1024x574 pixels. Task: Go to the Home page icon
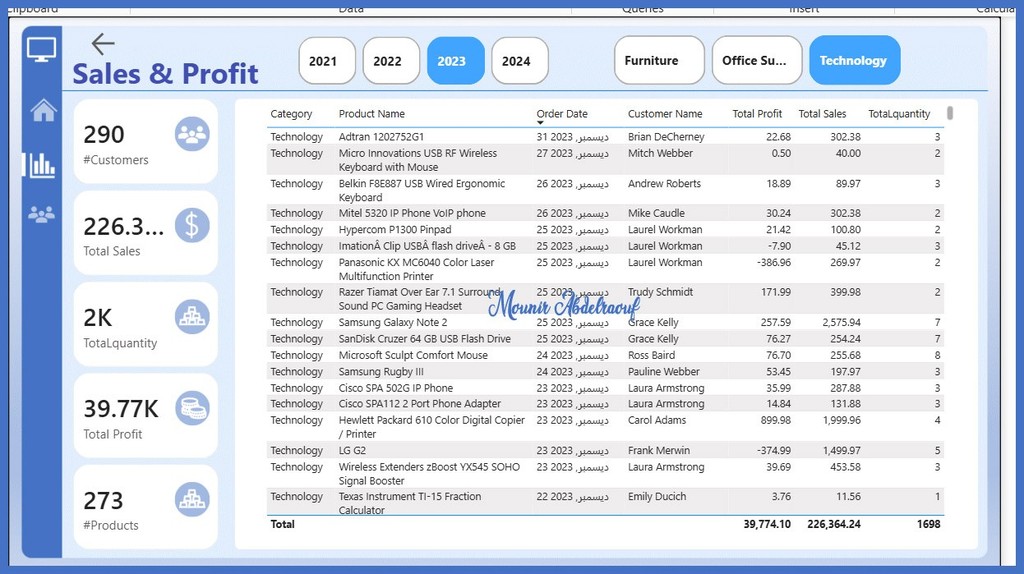point(43,110)
